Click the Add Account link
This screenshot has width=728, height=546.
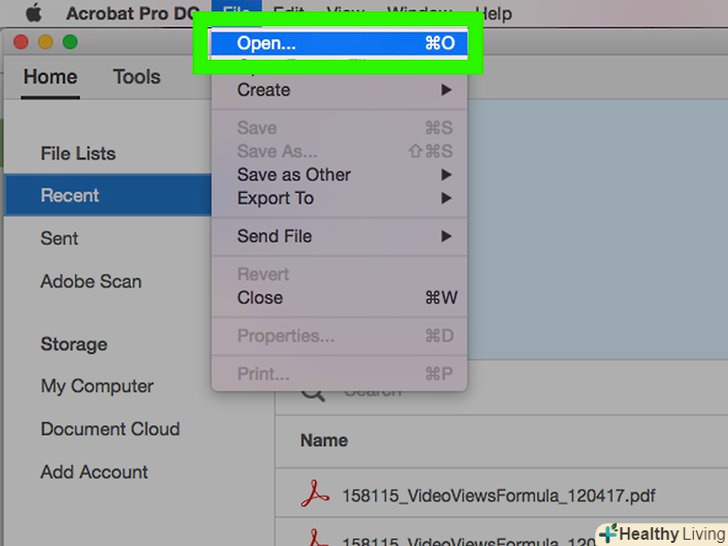point(94,472)
